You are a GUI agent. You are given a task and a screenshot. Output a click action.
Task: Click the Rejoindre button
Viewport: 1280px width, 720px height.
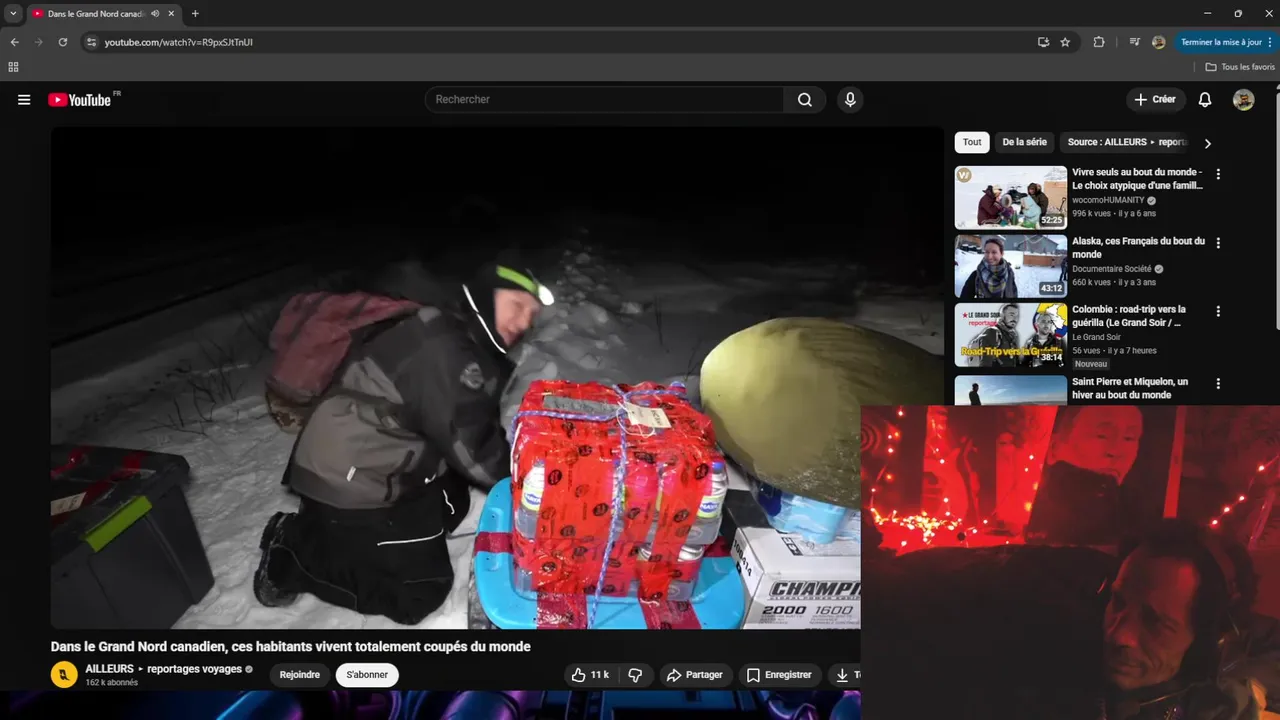pyautogui.click(x=300, y=675)
